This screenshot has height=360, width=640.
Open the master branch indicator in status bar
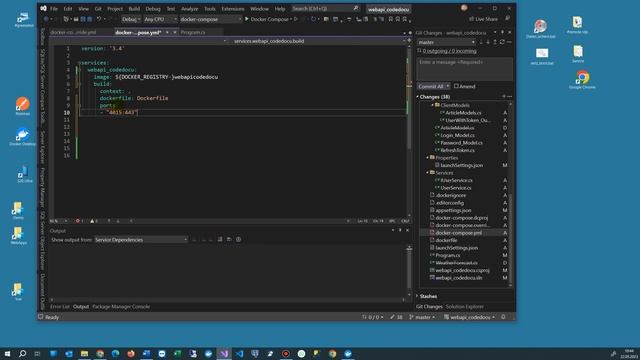coord(422,317)
